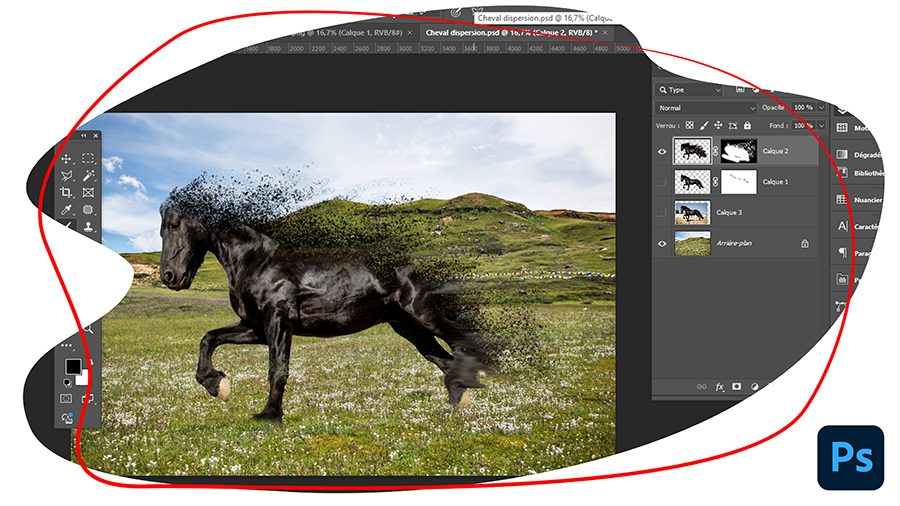Show the Calque 3 layer
Viewport: 900px width, 506px height.
tap(661, 213)
